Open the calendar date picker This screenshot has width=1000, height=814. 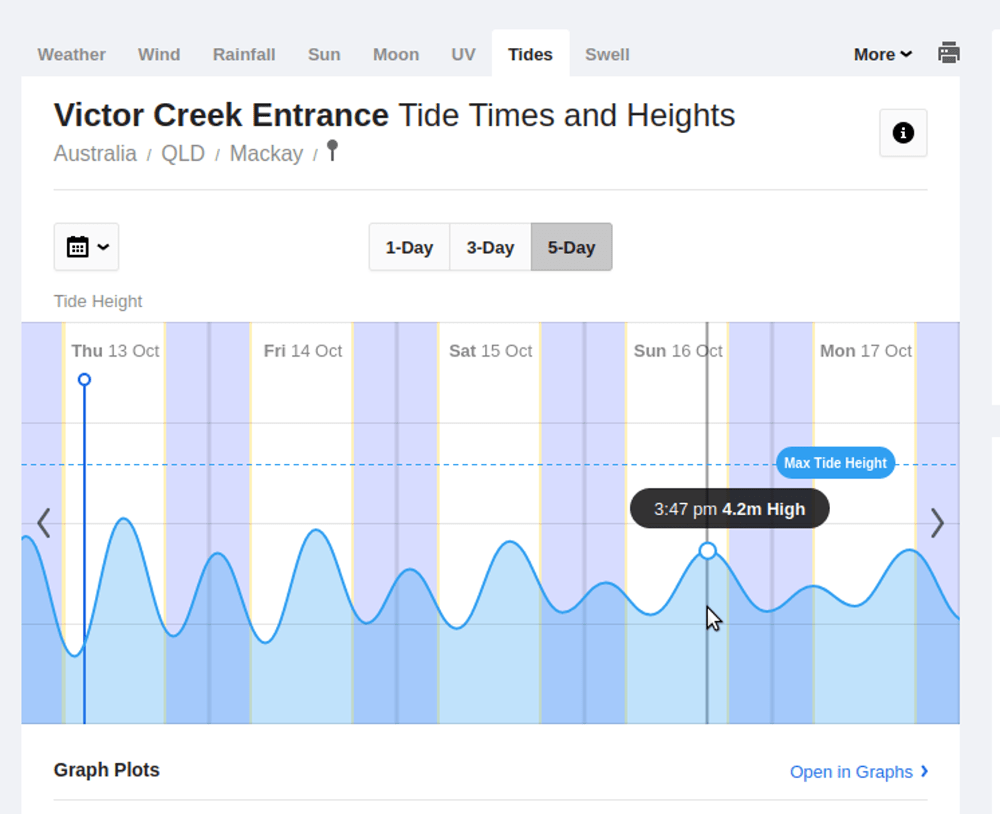click(x=86, y=247)
